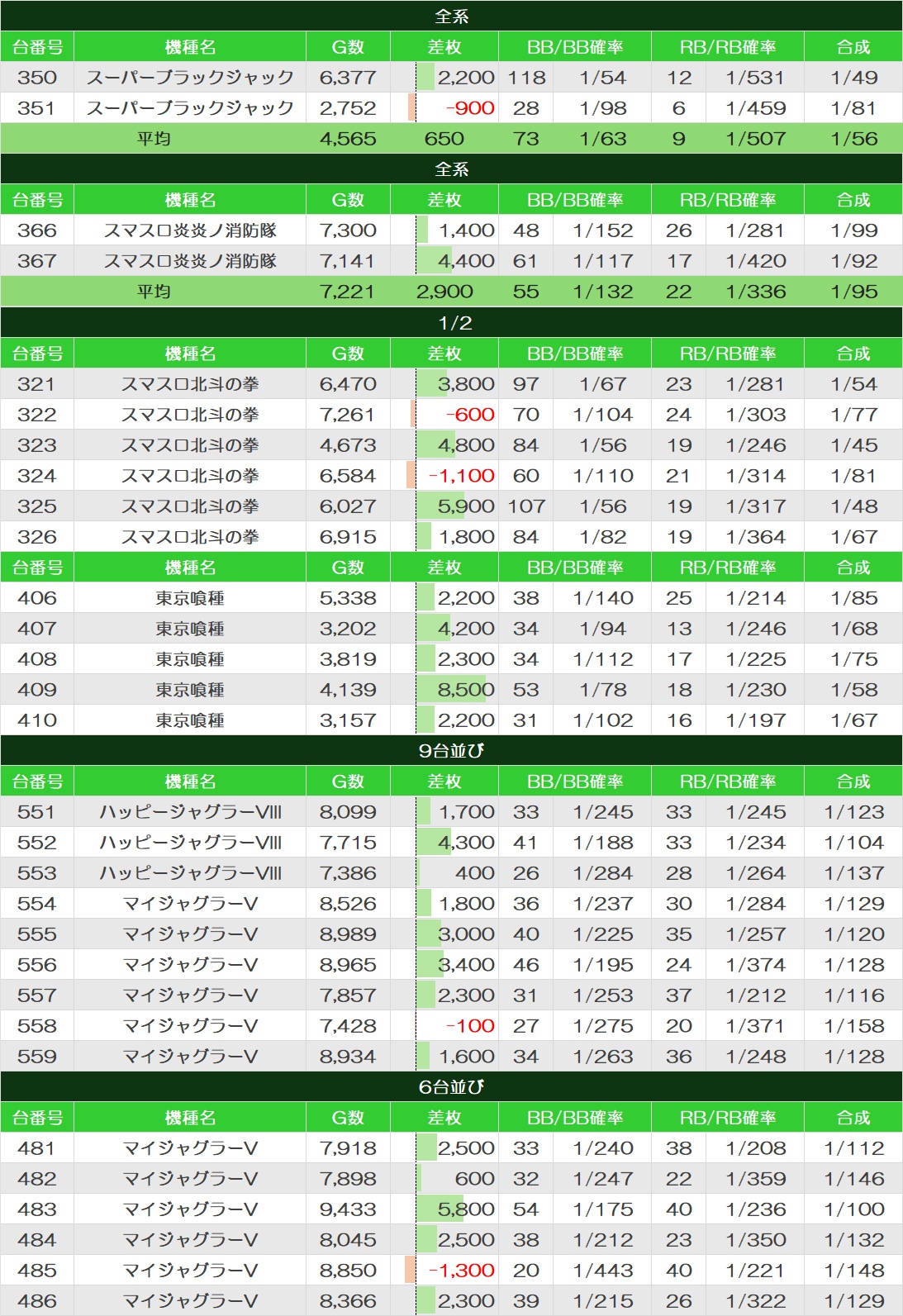The image size is (903, 1316).
Task: Click the 1/225 BB rate for machine 555
Action: click(x=603, y=934)
